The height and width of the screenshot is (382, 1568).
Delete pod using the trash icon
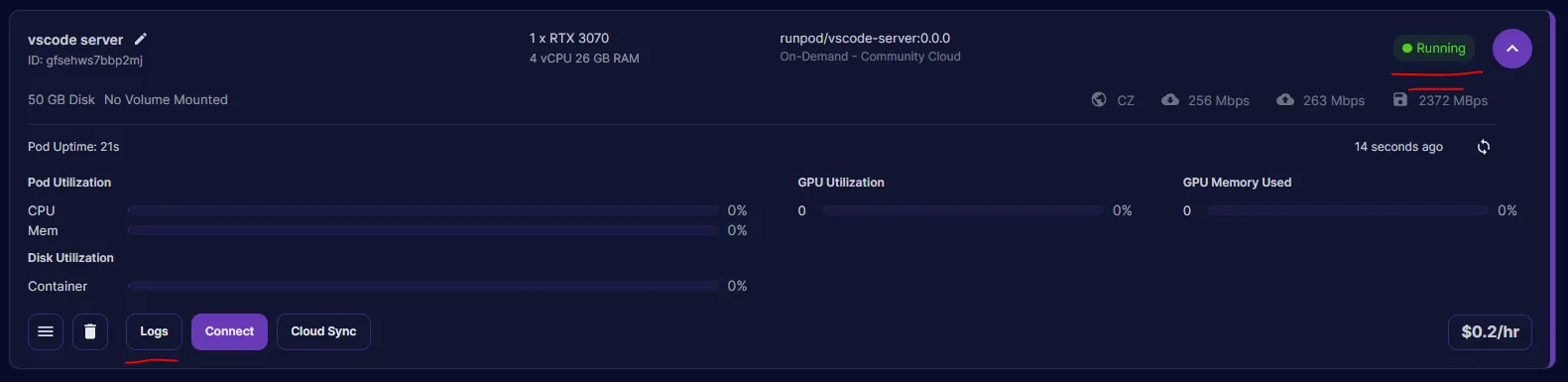pyautogui.click(x=90, y=331)
